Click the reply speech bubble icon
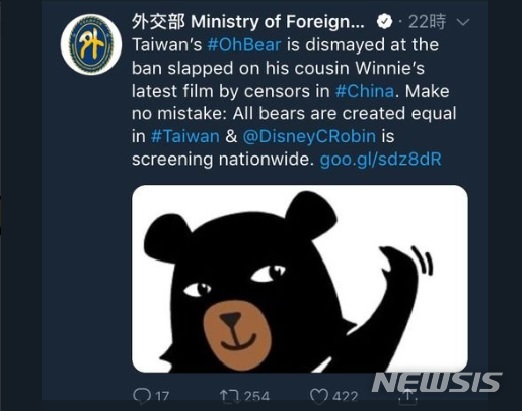This screenshot has height=411, width=522. pos(142,396)
